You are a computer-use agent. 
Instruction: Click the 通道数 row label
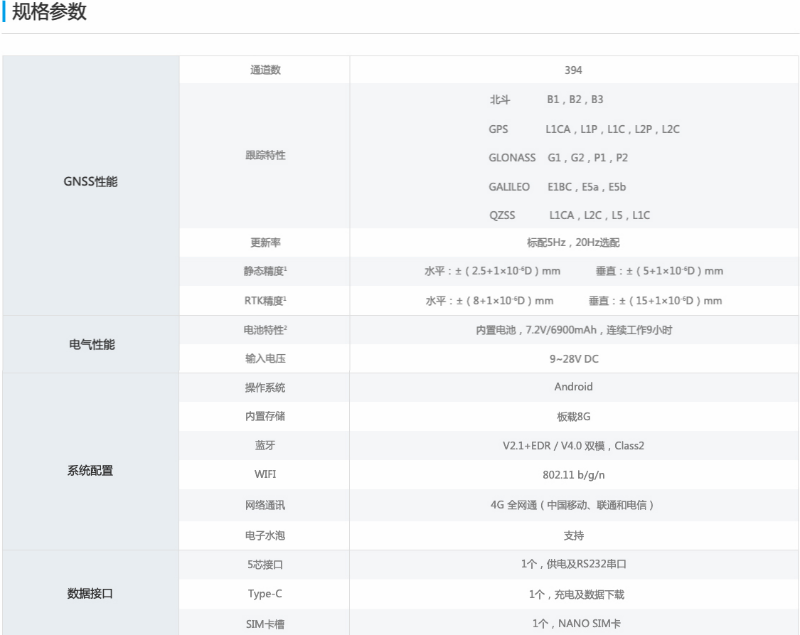point(265,70)
